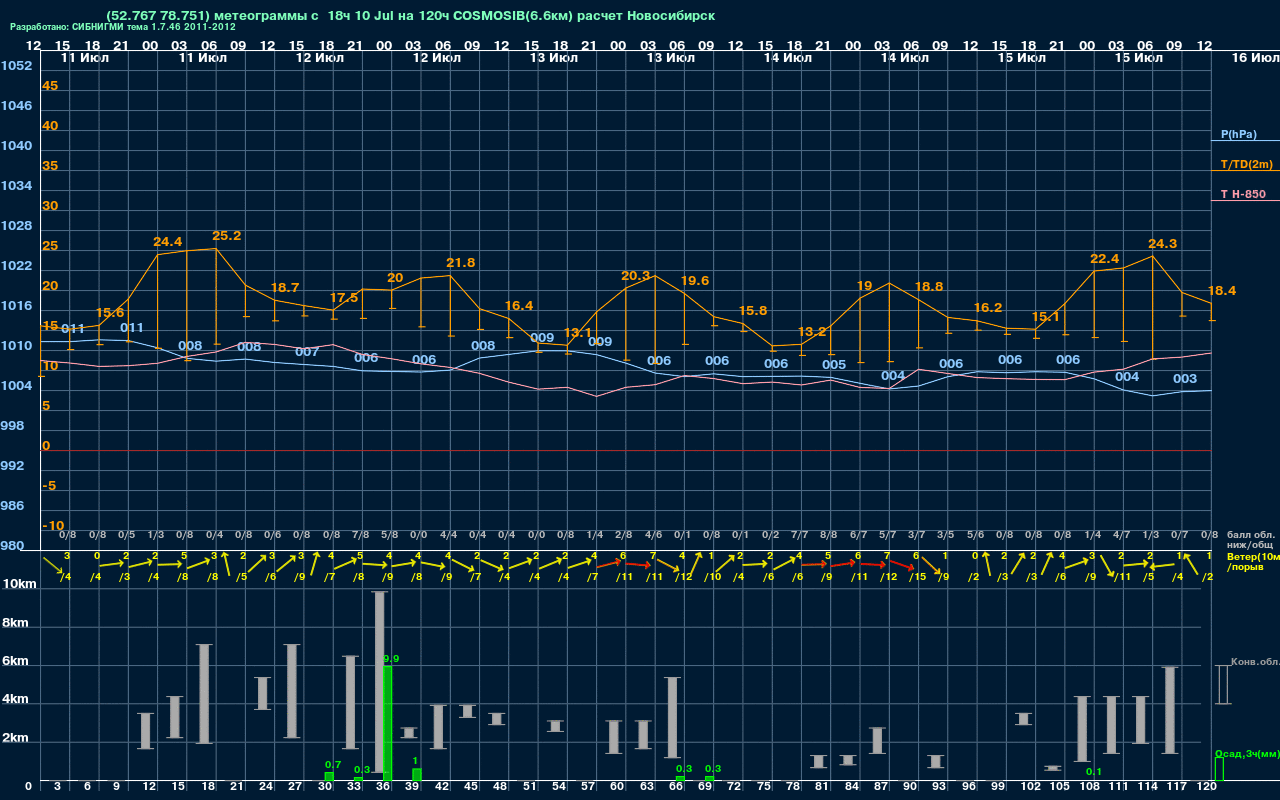Click the 21.8 temperature value

point(460,263)
